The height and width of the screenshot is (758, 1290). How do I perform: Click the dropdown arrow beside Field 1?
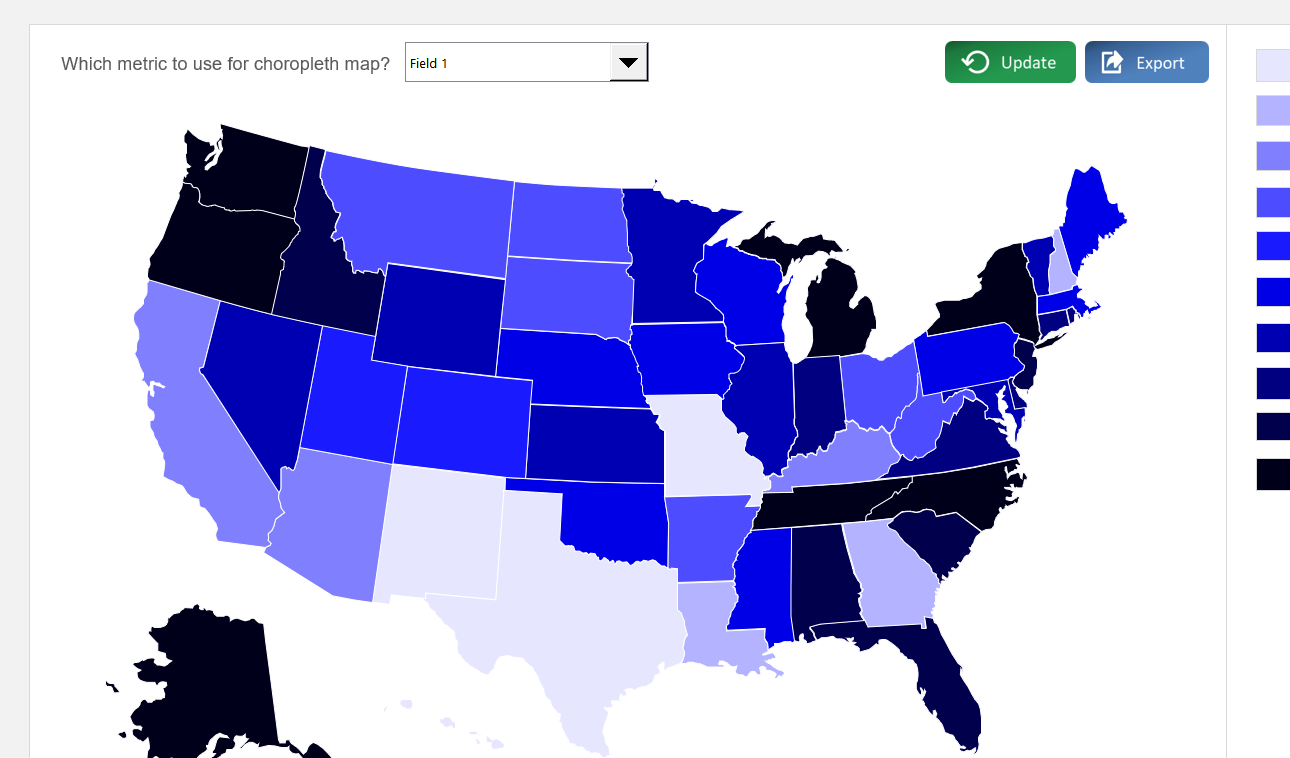pyautogui.click(x=628, y=61)
